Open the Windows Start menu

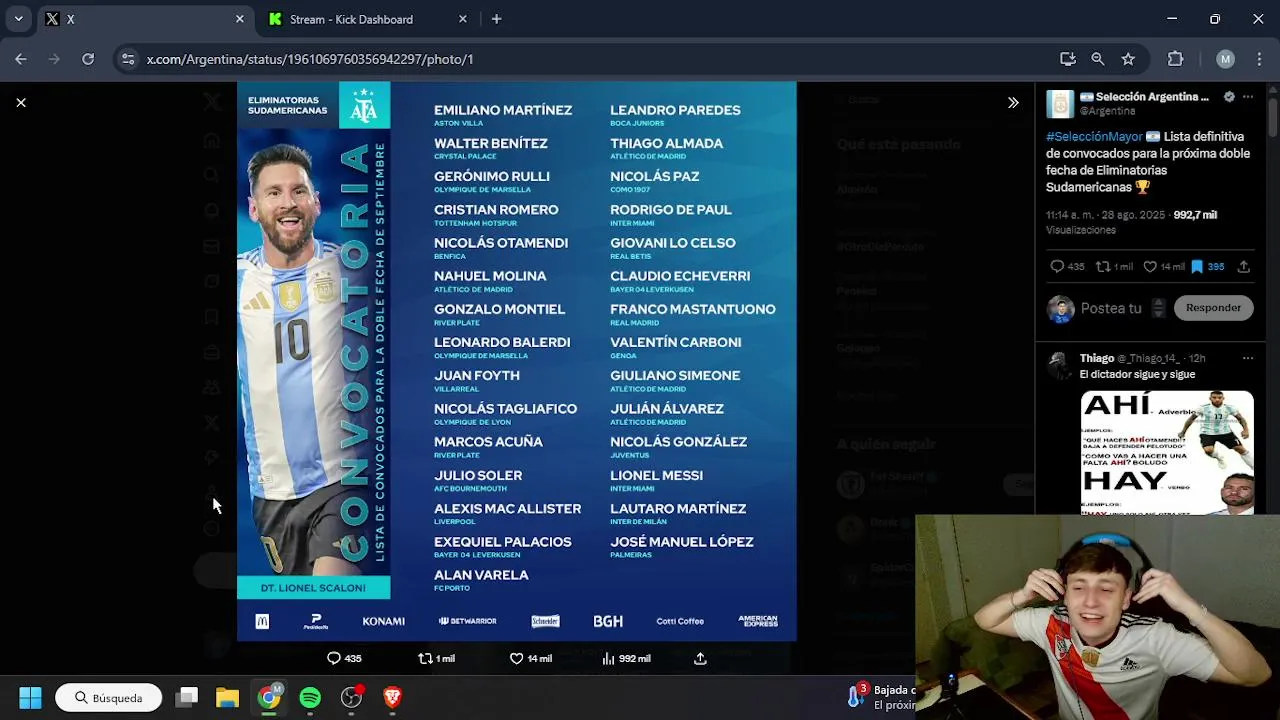tap(30, 697)
